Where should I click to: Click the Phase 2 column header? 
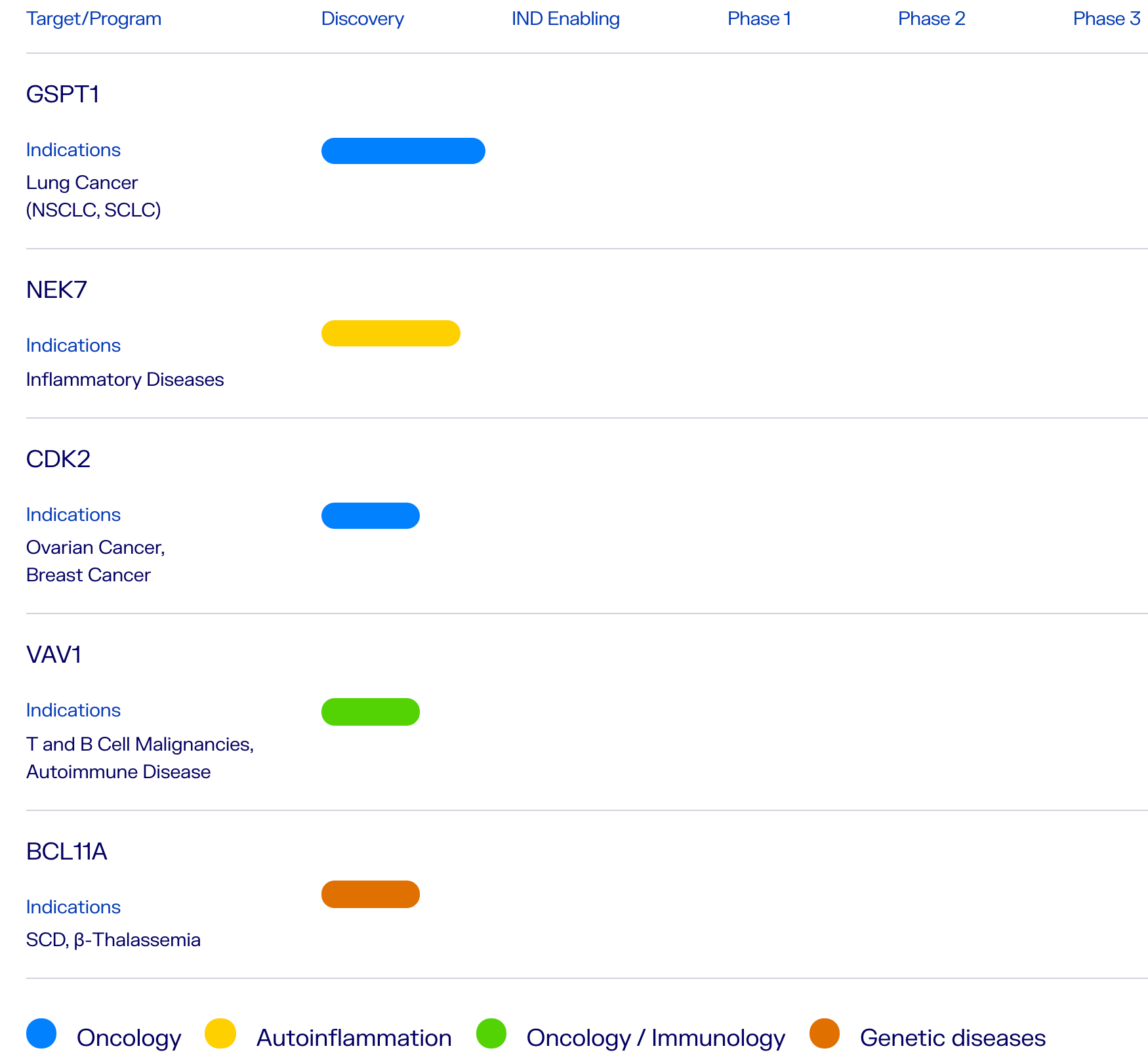pyautogui.click(x=932, y=19)
